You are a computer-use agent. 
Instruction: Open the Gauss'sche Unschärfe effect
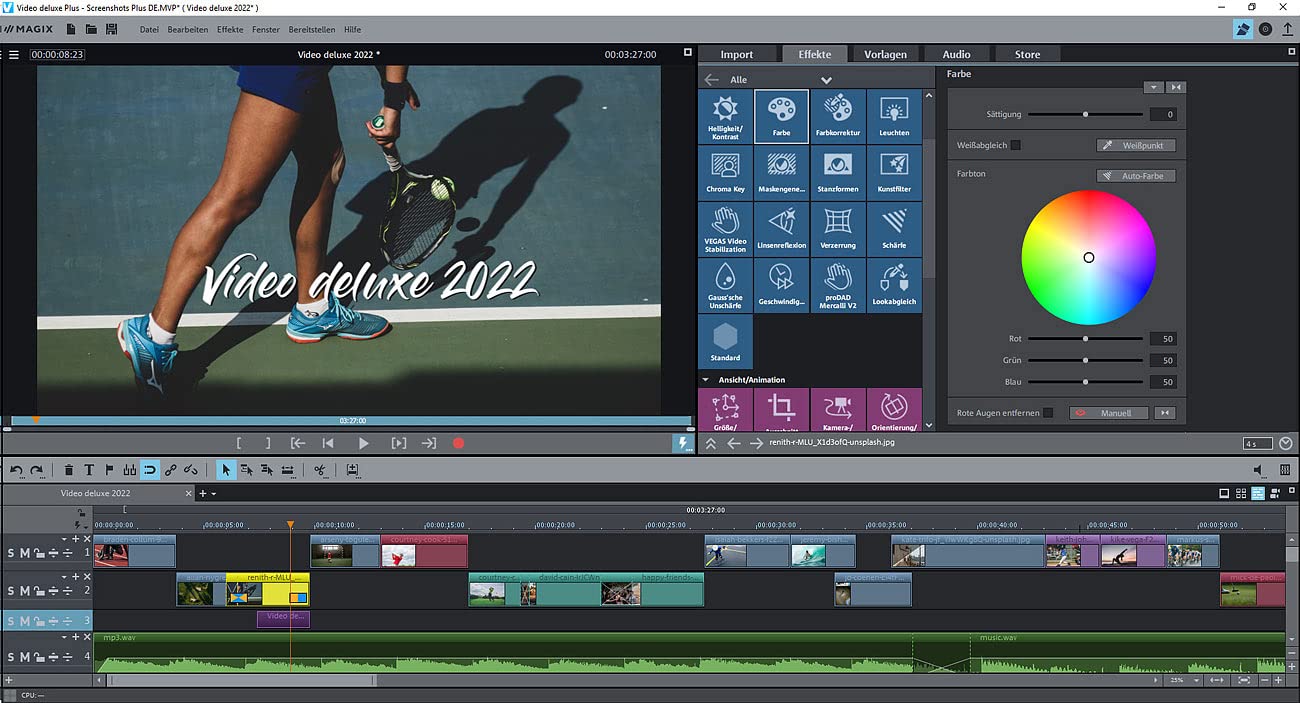click(725, 285)
